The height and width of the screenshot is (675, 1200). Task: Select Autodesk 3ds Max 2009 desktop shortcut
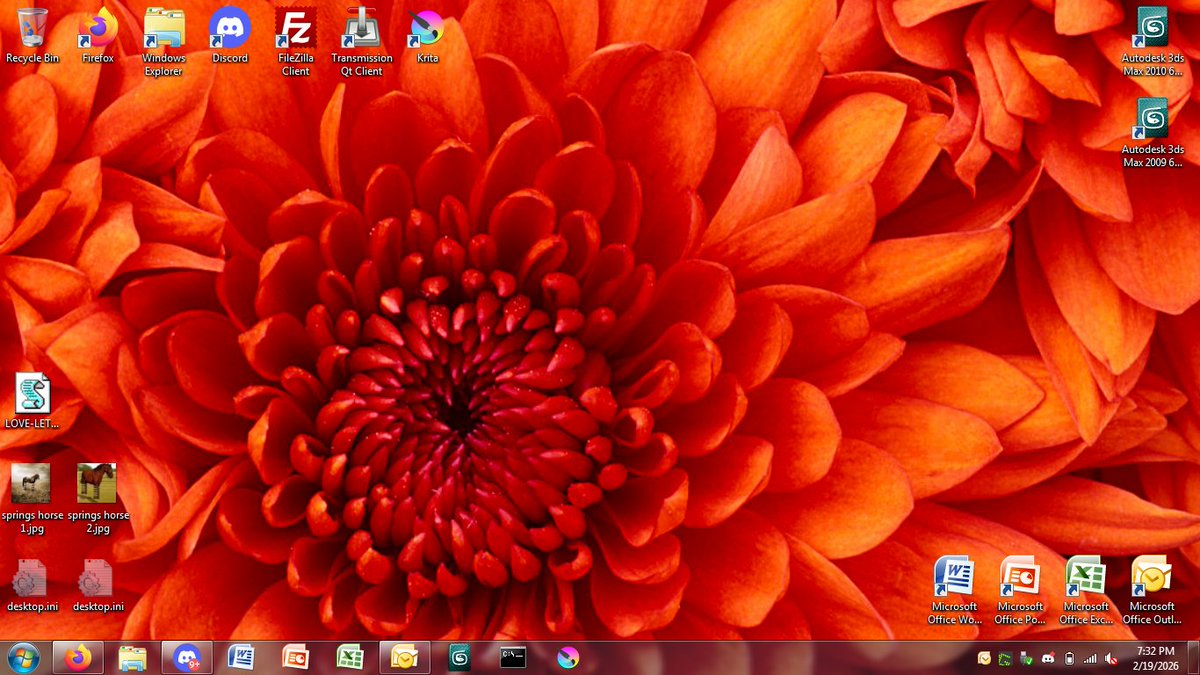pos(1152,132)
